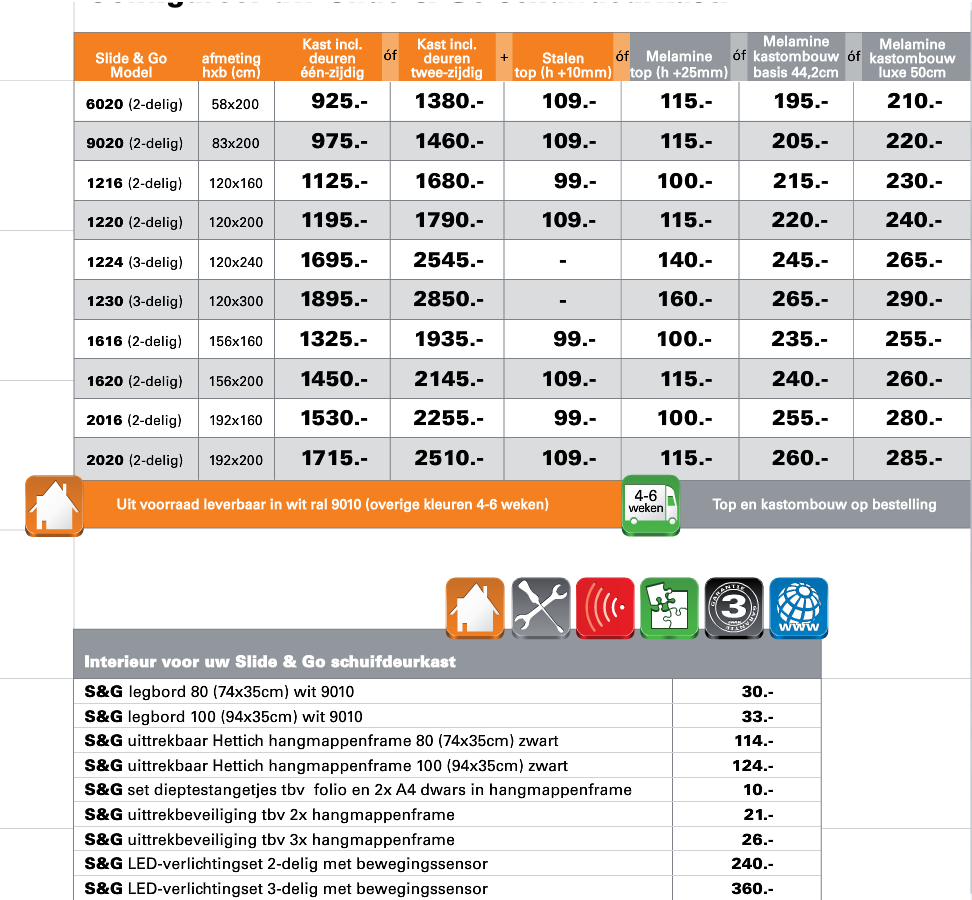972x900 pixels.
Task: Select the orange house icon in icon row
Action: coord(474,607)
